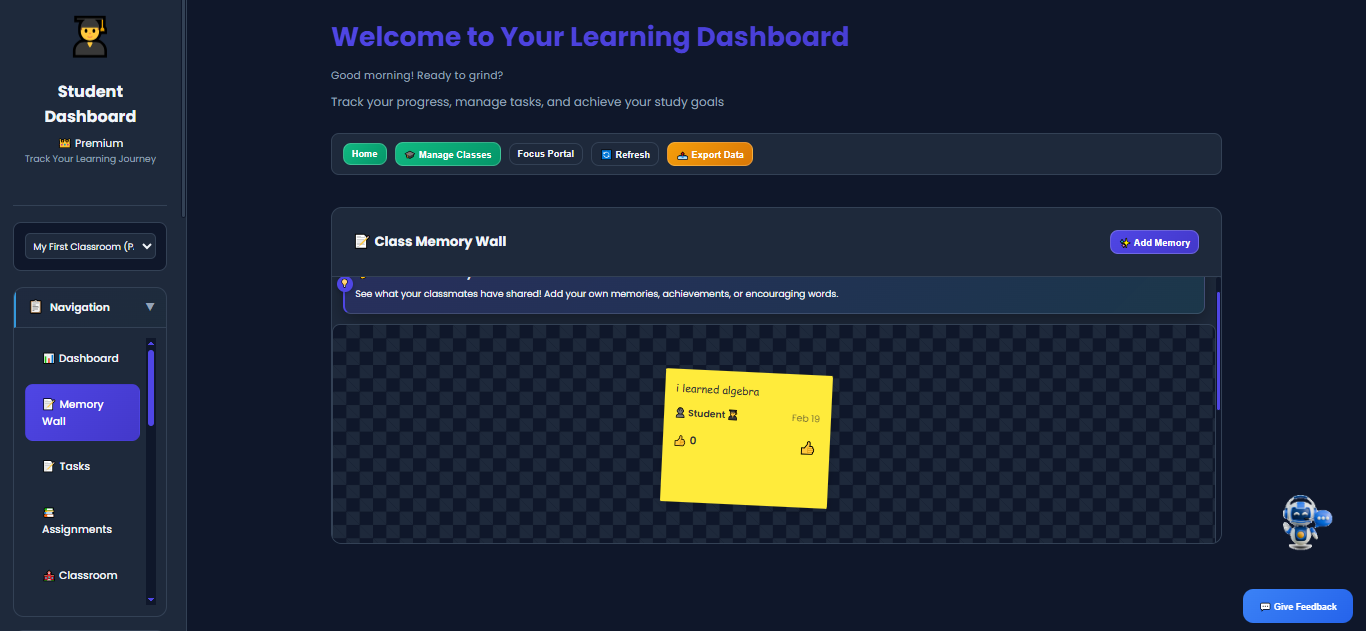This screenshot has width=1366, height=631.
Task: Click the notepad icon beside Class Memory Wall
Action: click(x=362, y=241)
